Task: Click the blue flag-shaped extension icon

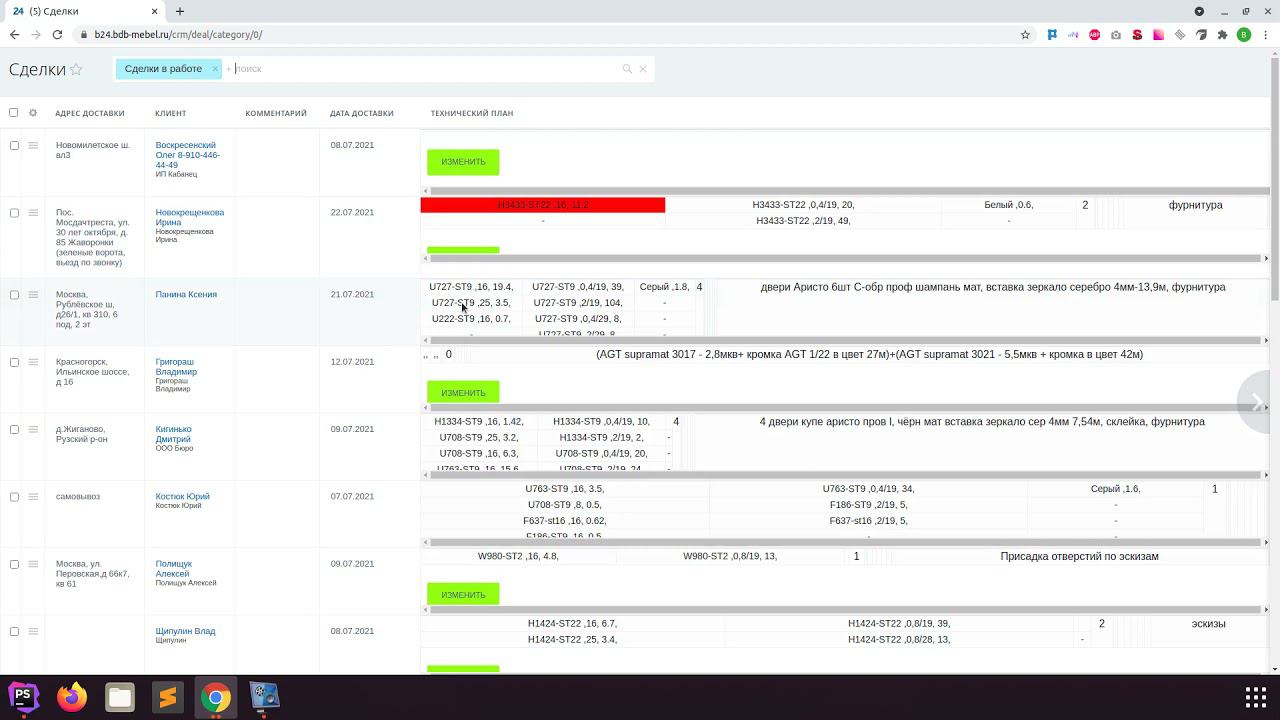Action: pyautogui.click(x=1052, y=34)
